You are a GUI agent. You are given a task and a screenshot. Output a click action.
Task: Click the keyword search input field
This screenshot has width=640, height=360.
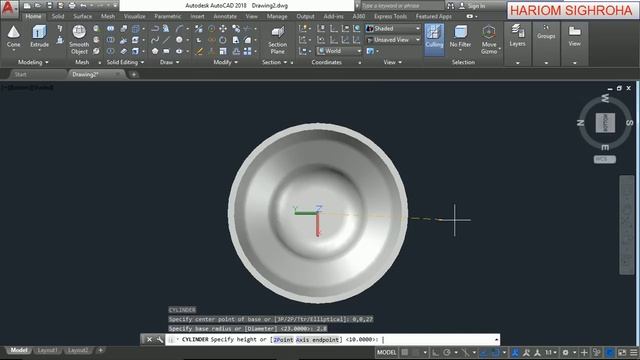pos(402,6)
